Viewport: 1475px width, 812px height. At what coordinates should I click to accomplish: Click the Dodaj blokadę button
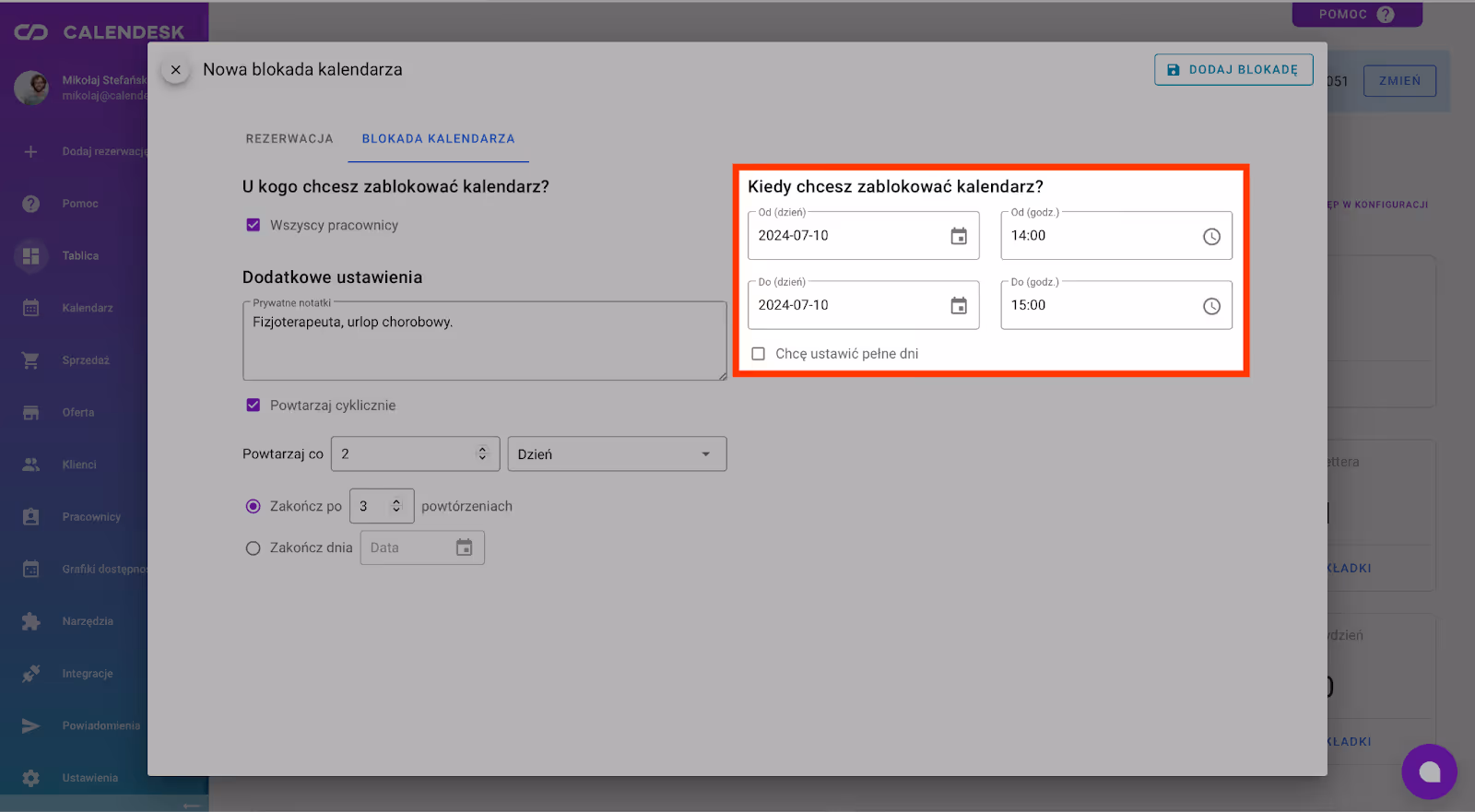click(x=1233, y=70)
